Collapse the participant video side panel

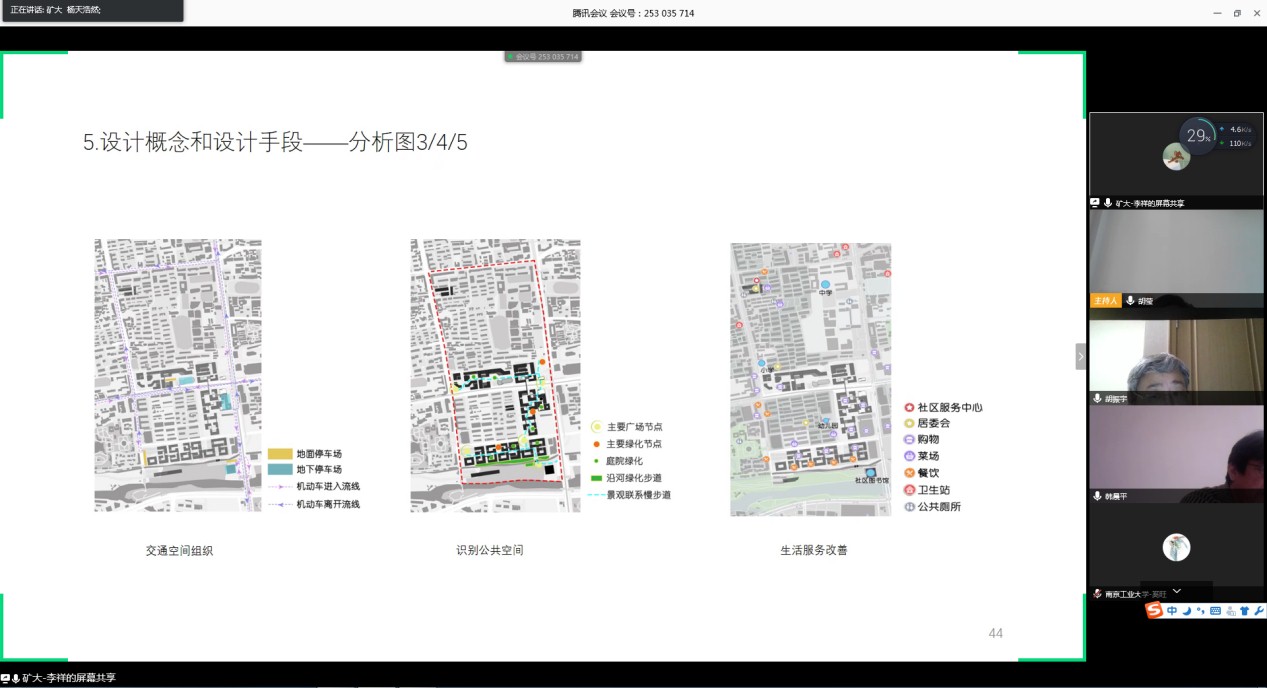coord(1080,356)
